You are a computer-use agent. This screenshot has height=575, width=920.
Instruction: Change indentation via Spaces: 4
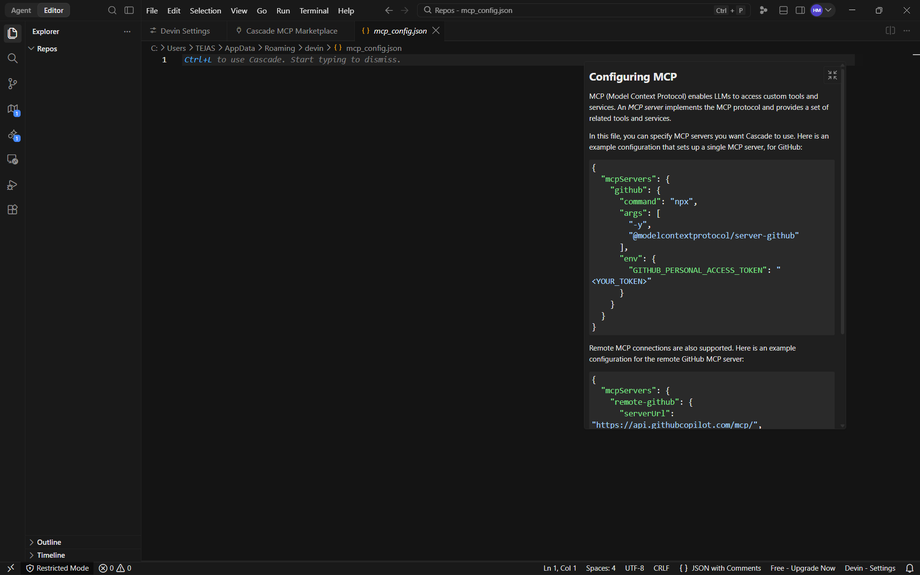pyautogui.click(x=601, y=568)
